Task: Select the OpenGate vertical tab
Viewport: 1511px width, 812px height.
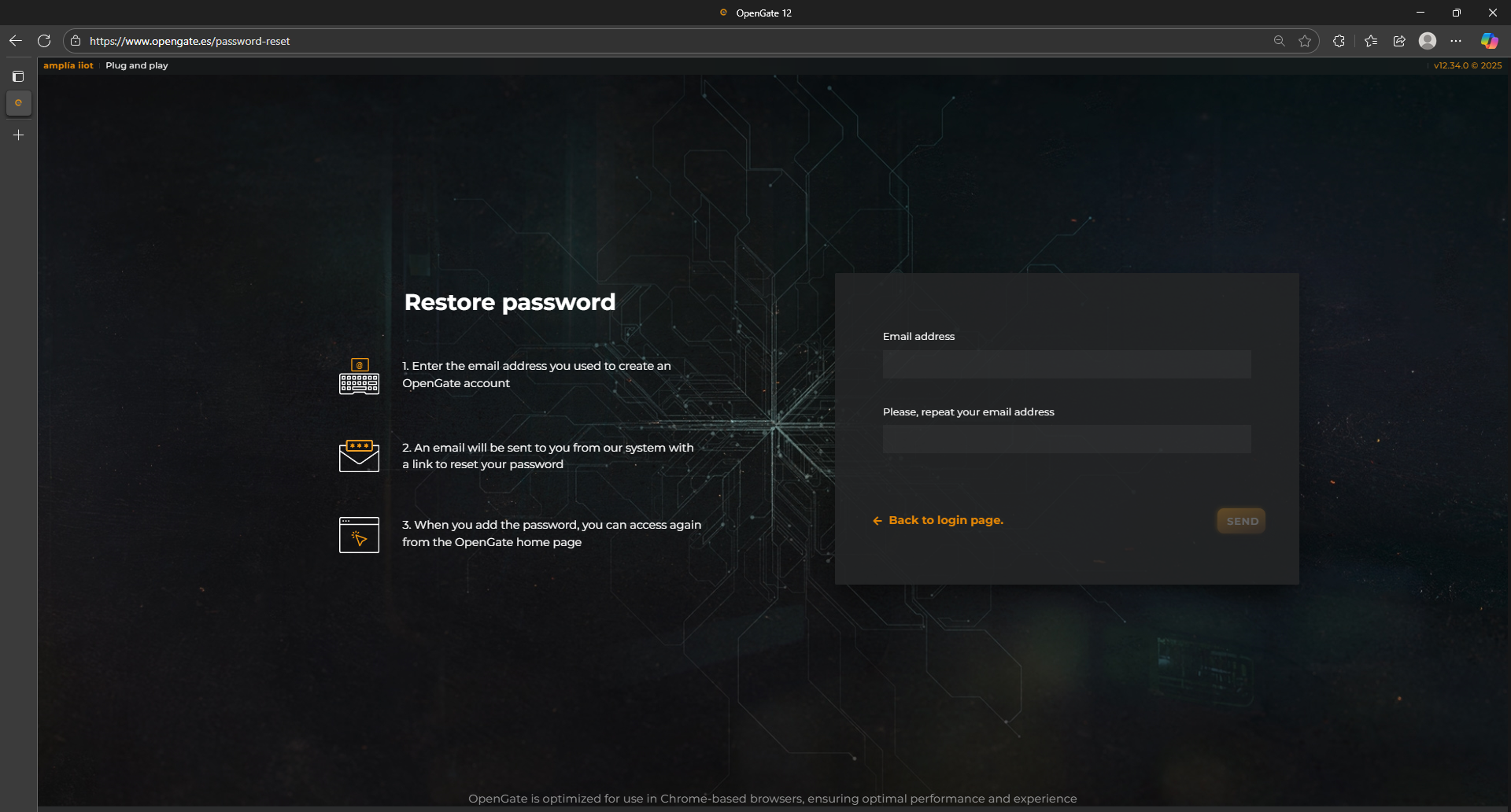Action: [x=18, y=103]
